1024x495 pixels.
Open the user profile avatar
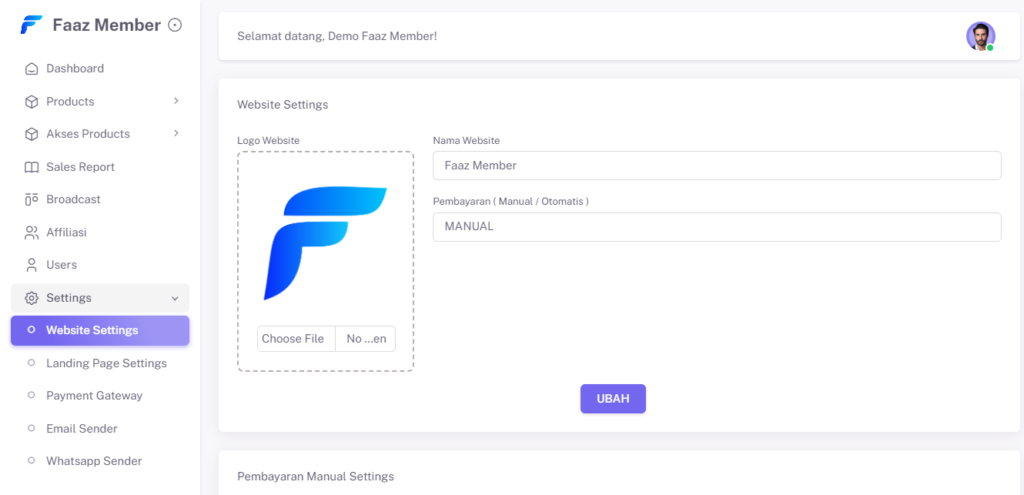[x=980, y=36]
